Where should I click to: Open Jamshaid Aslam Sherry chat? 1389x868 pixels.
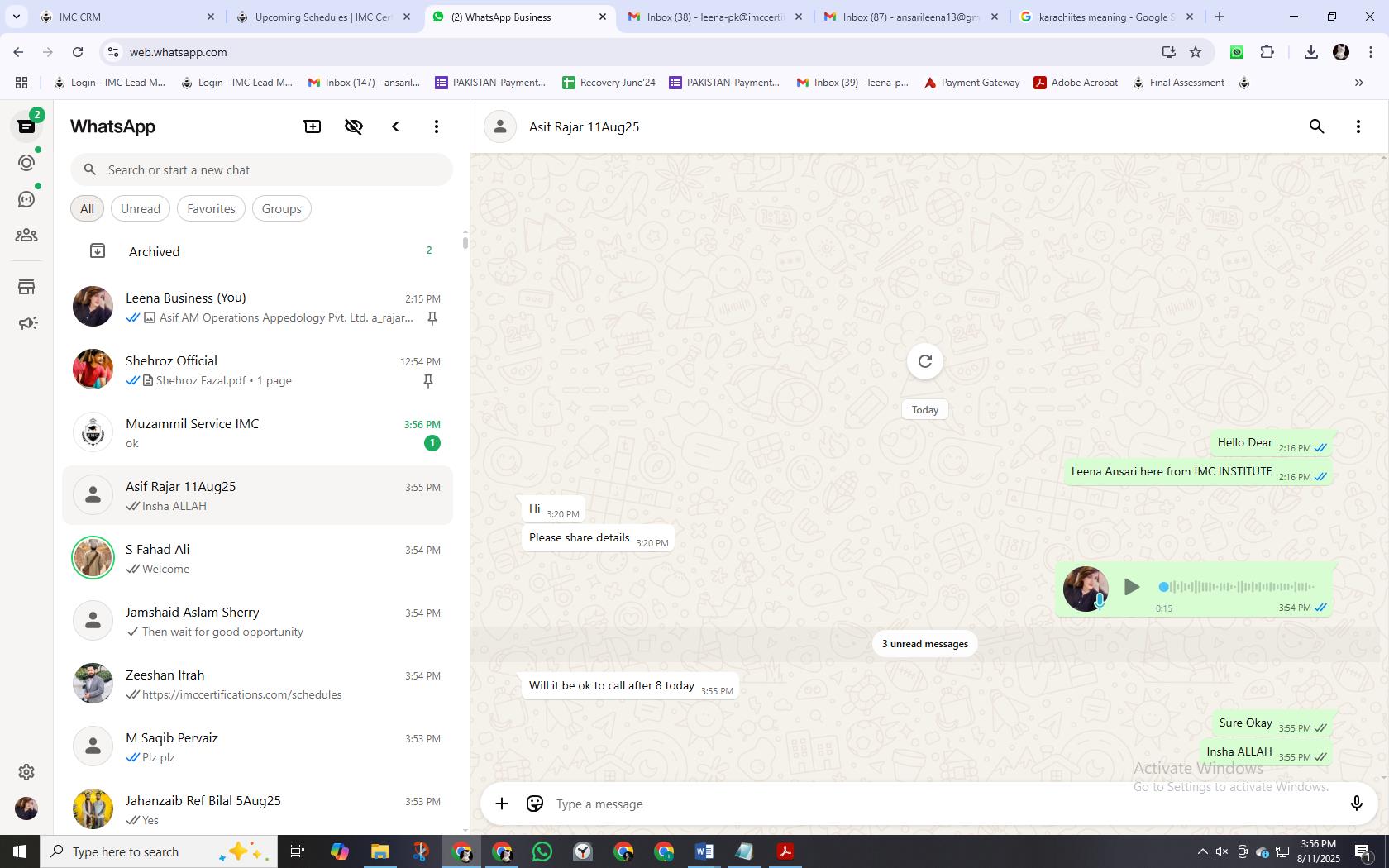pos(257,621)
